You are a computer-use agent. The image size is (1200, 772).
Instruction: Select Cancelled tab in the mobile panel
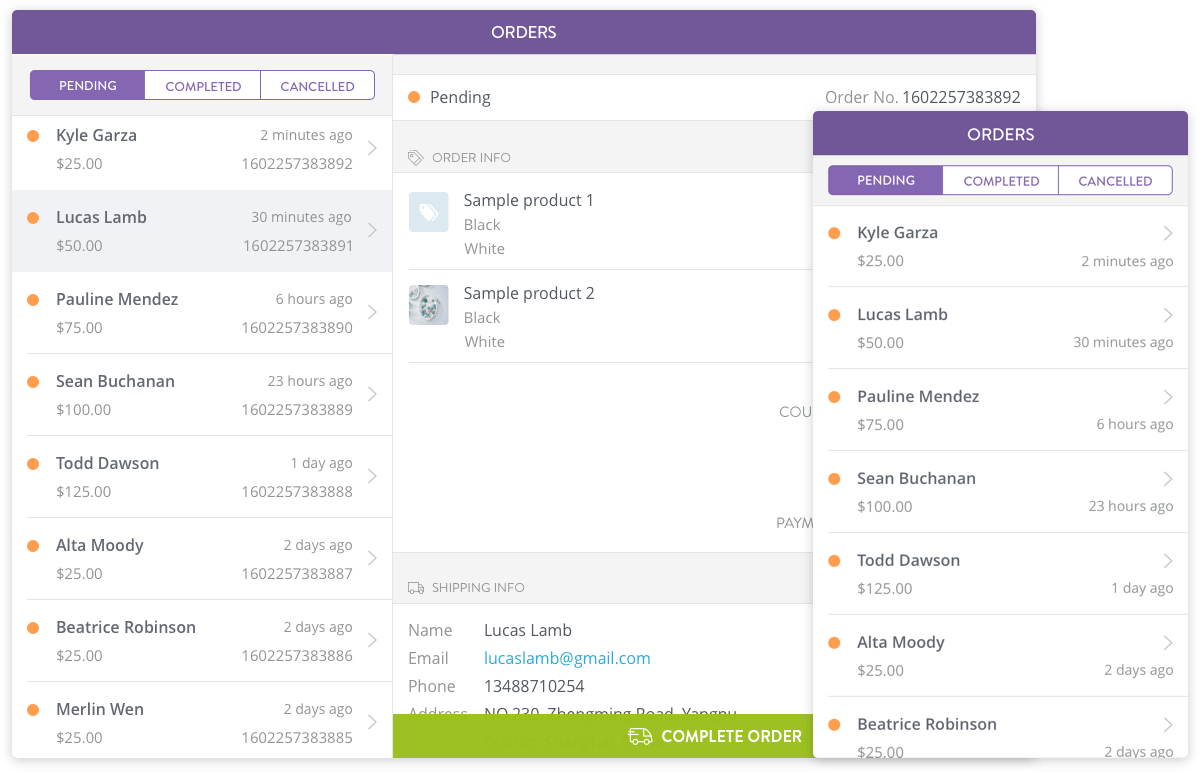[x=1115, y=181]
